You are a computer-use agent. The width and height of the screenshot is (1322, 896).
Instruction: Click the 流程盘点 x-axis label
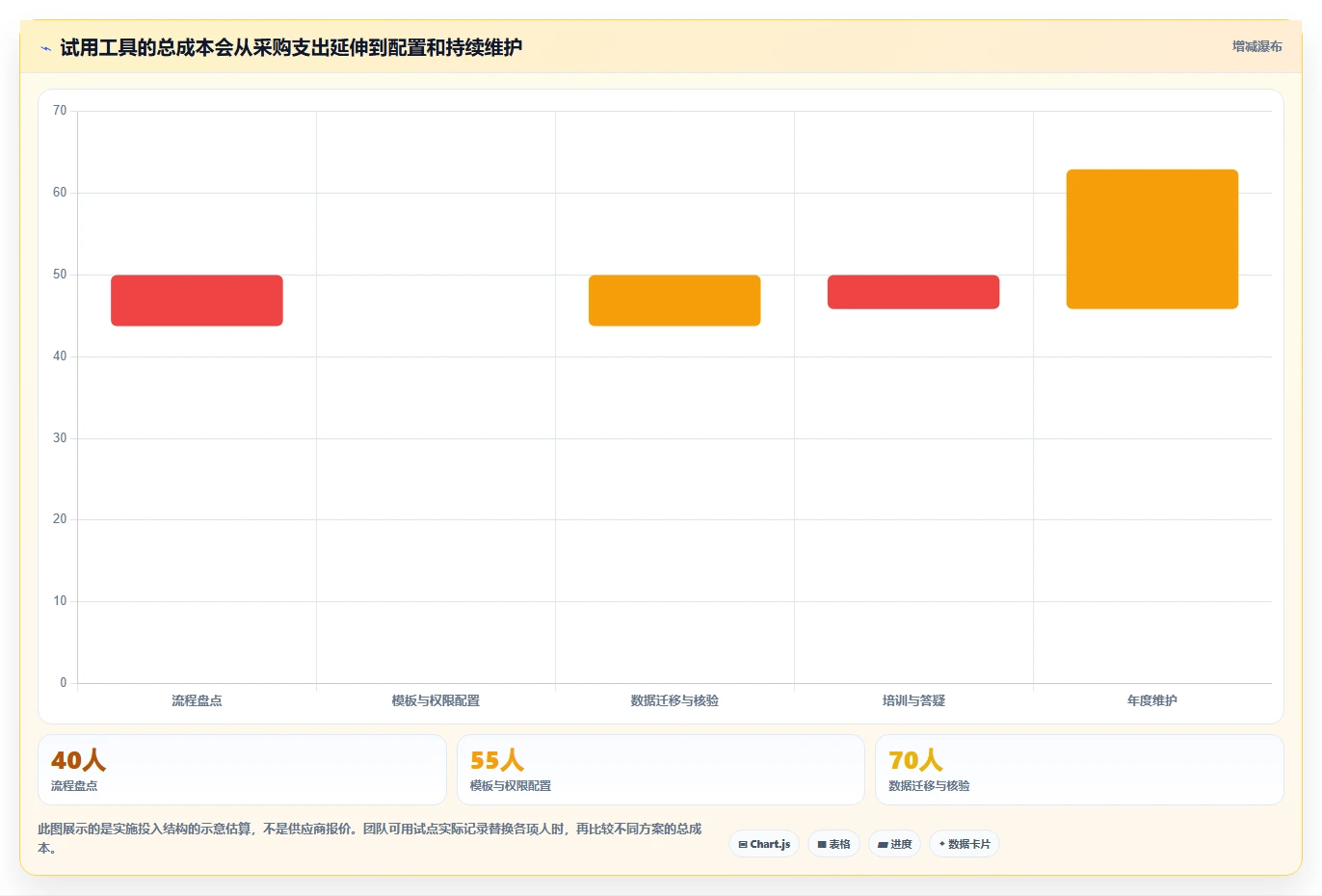[197, 700]
